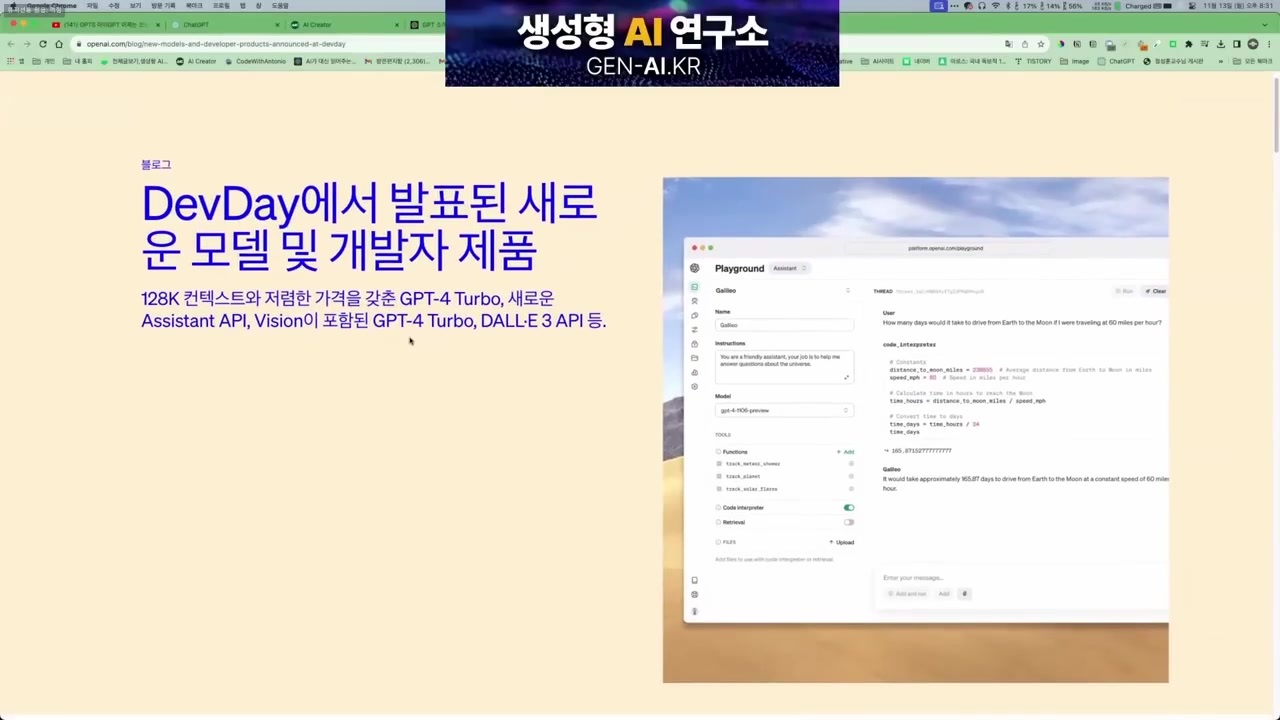
Task: Click the Bluetooth icon in menu bar
Action: click(x=1008, y=6)
